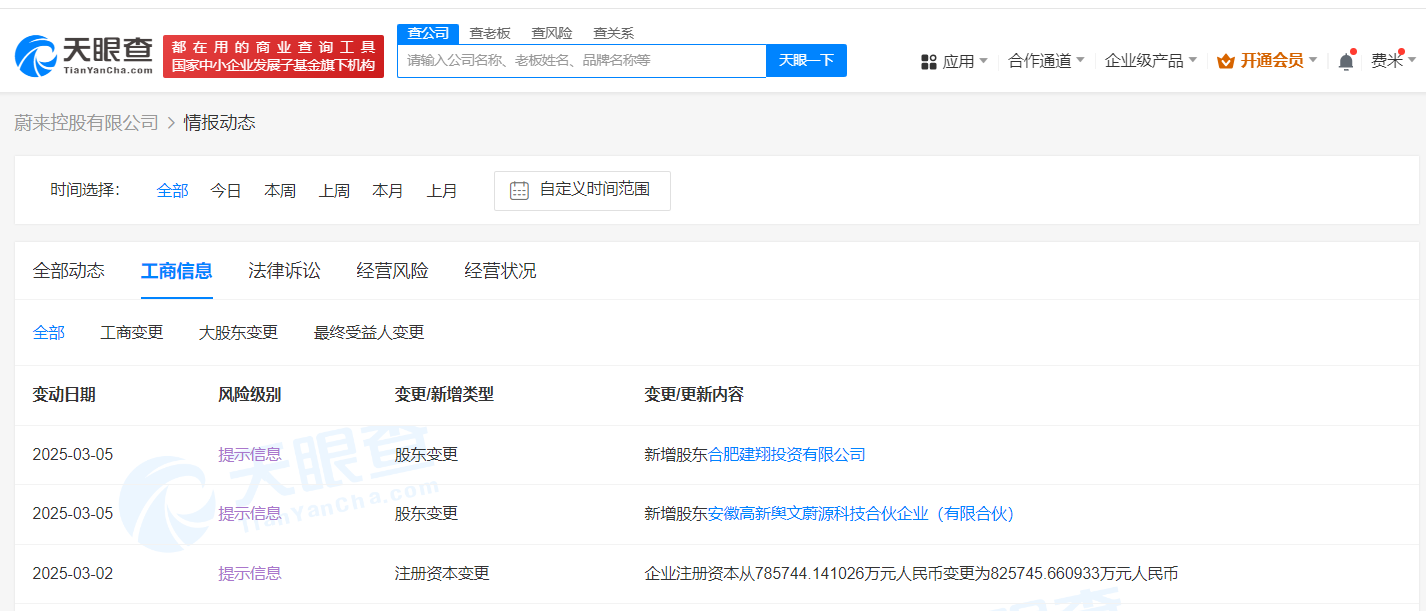This screenshot has height=611, width=1426.
Task: Click 提示信息 in the 合肥建翔 row
Action: pos(250,455)
